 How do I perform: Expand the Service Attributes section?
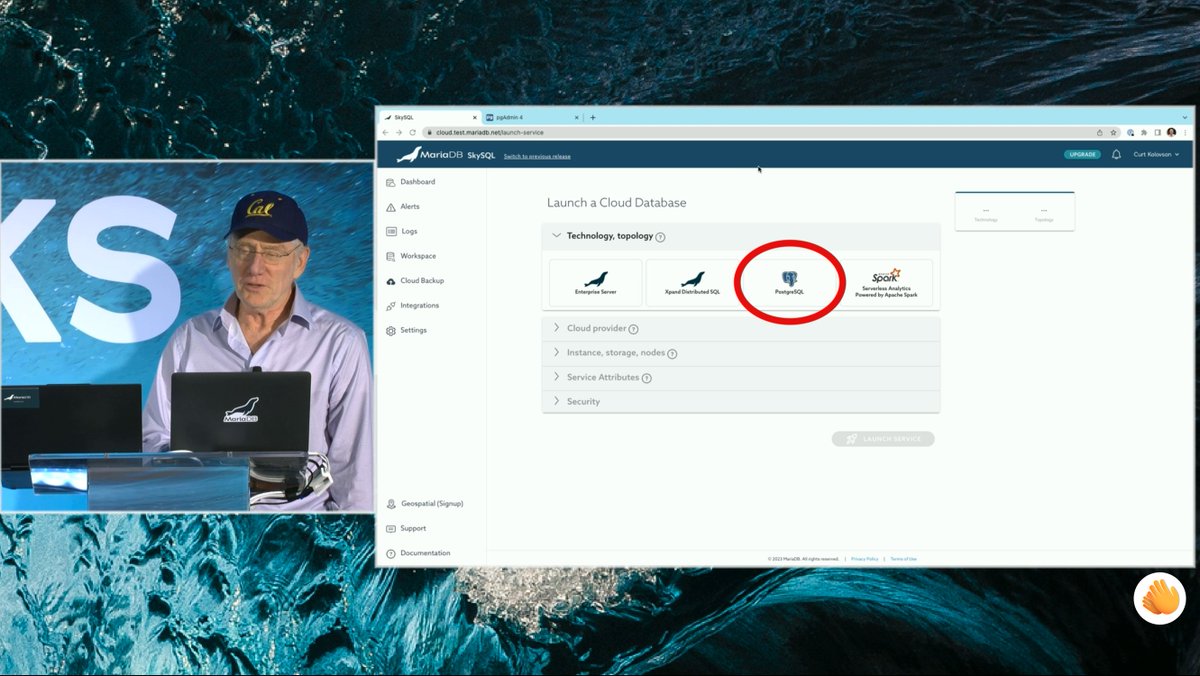pos(741,377)
